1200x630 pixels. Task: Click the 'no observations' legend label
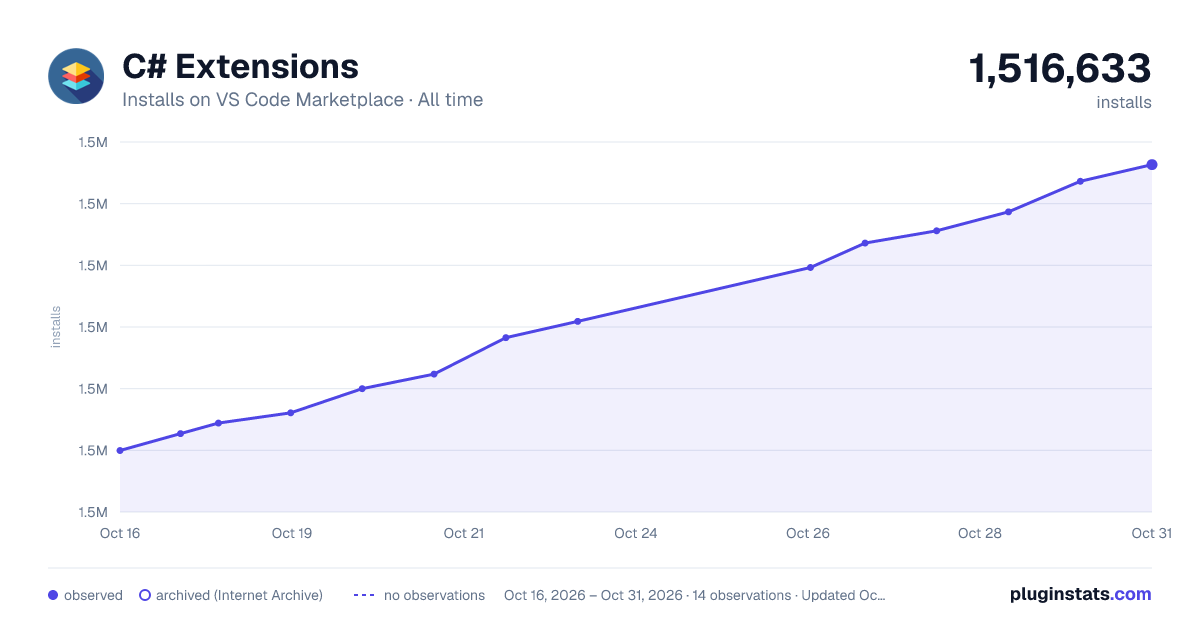tap(434, 595)
